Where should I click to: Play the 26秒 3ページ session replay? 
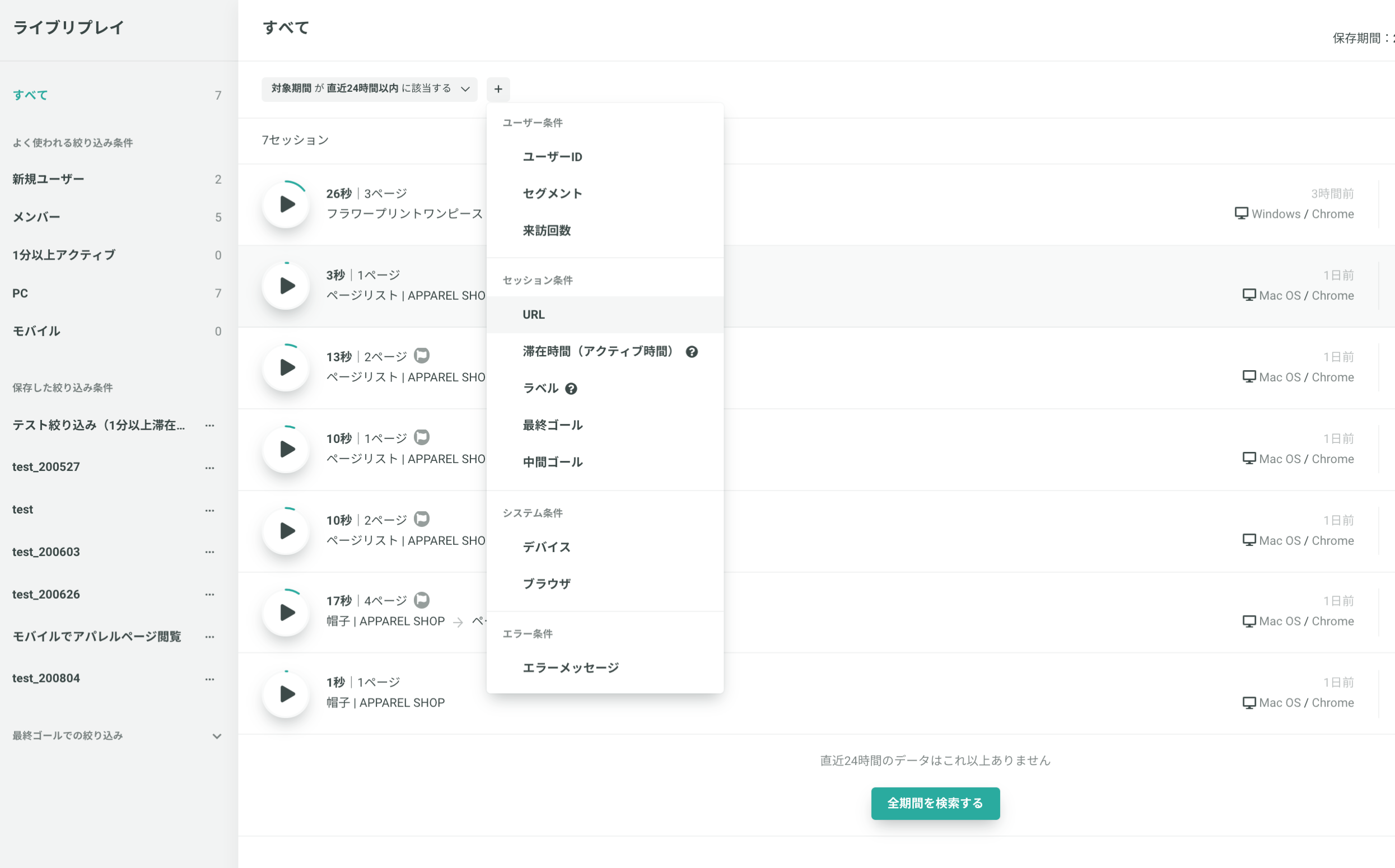point(287,204)
